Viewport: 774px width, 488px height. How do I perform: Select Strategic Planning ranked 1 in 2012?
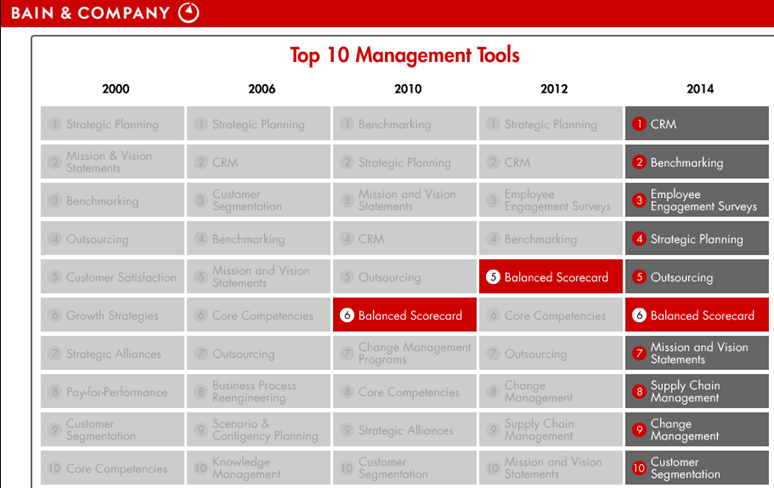pos(551,123)
